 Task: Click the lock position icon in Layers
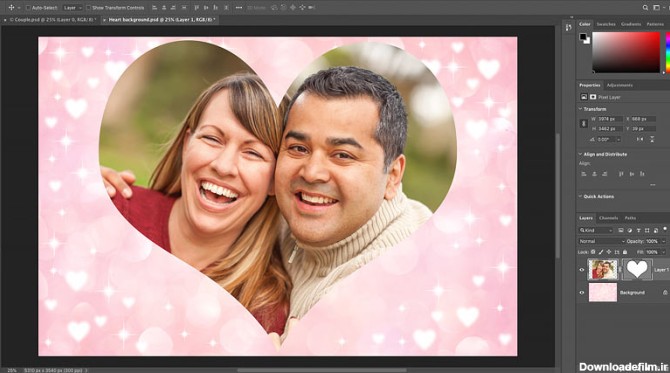609,252
